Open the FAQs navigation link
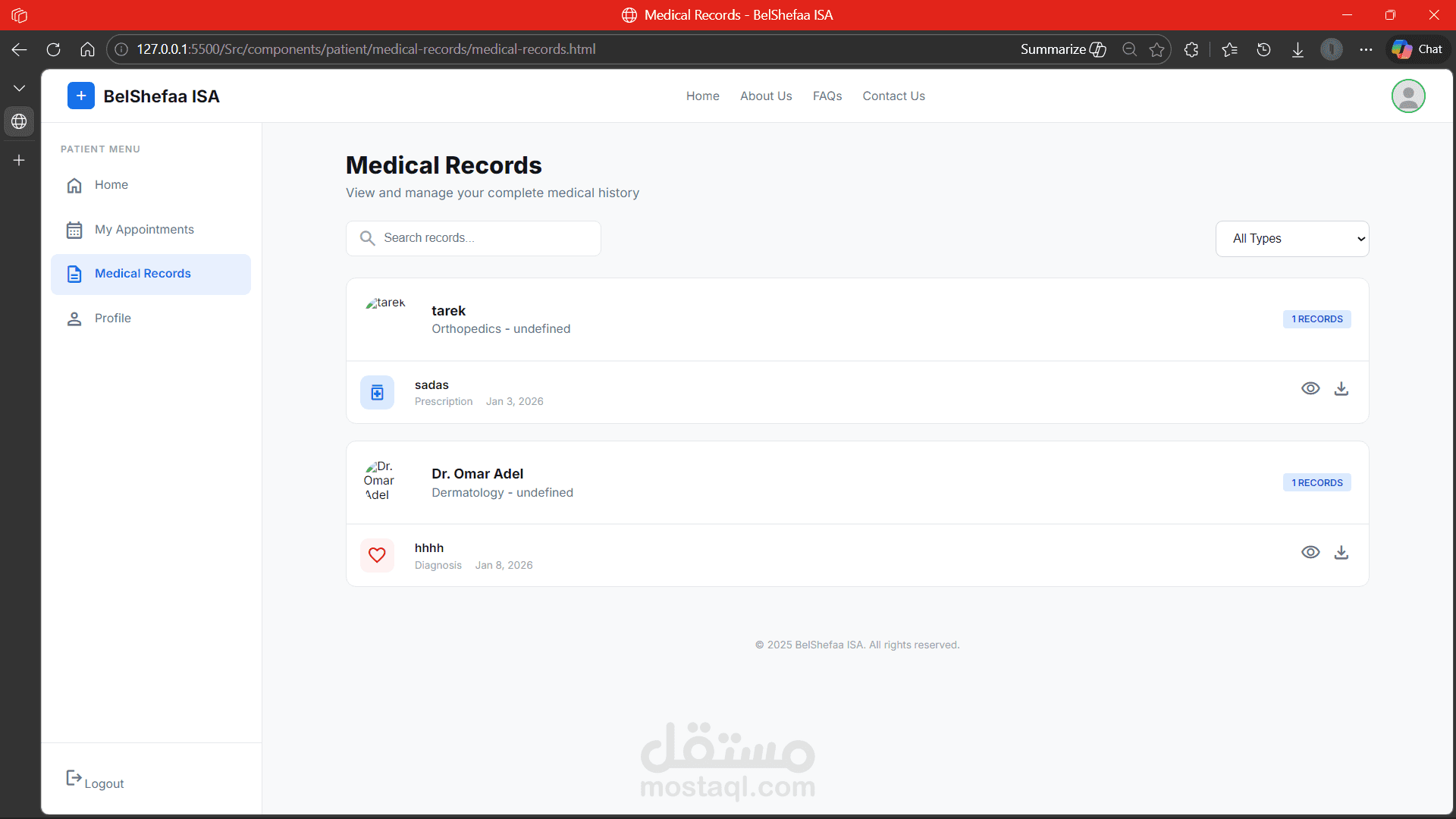The image size is (1456, 819). [x=827, y=96]
